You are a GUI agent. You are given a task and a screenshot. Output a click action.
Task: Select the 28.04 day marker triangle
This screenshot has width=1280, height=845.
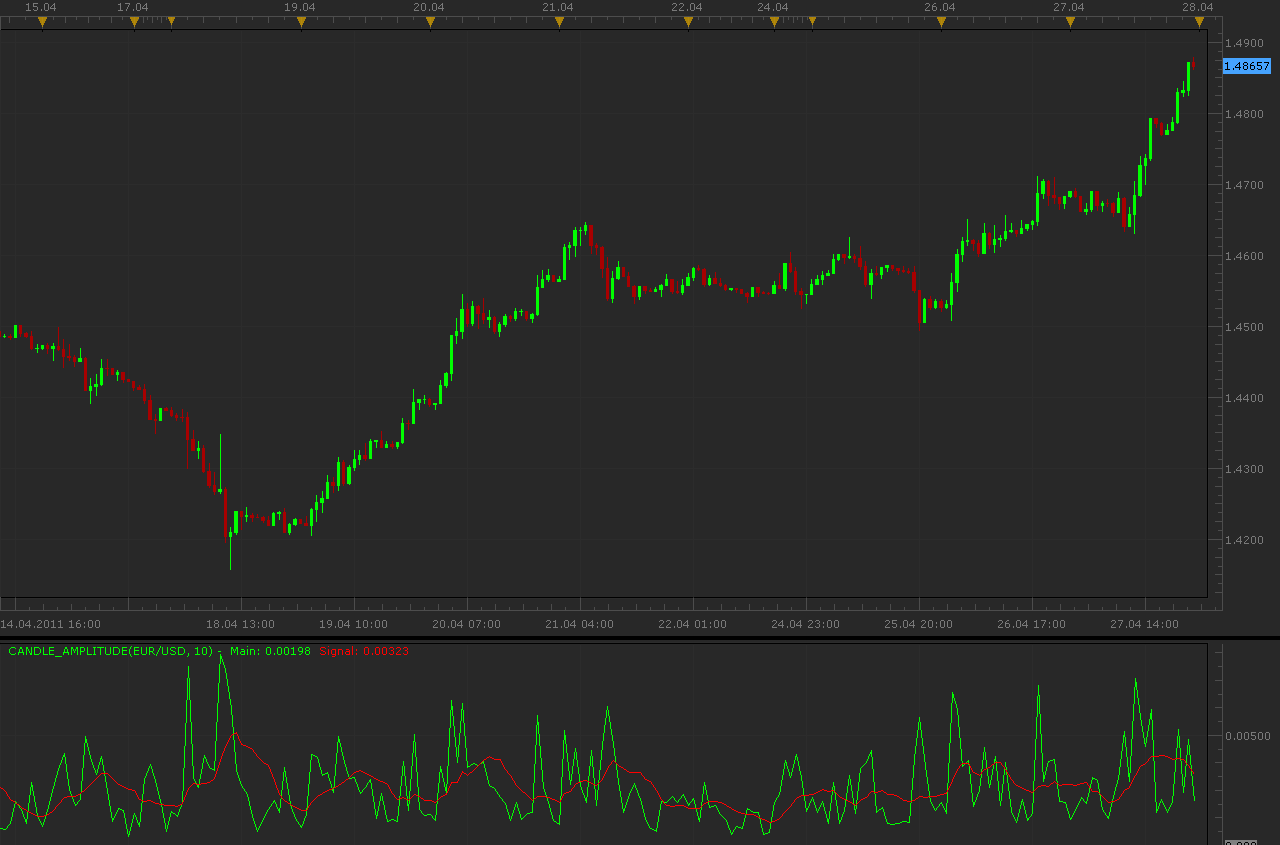[x=1199, y=21]
